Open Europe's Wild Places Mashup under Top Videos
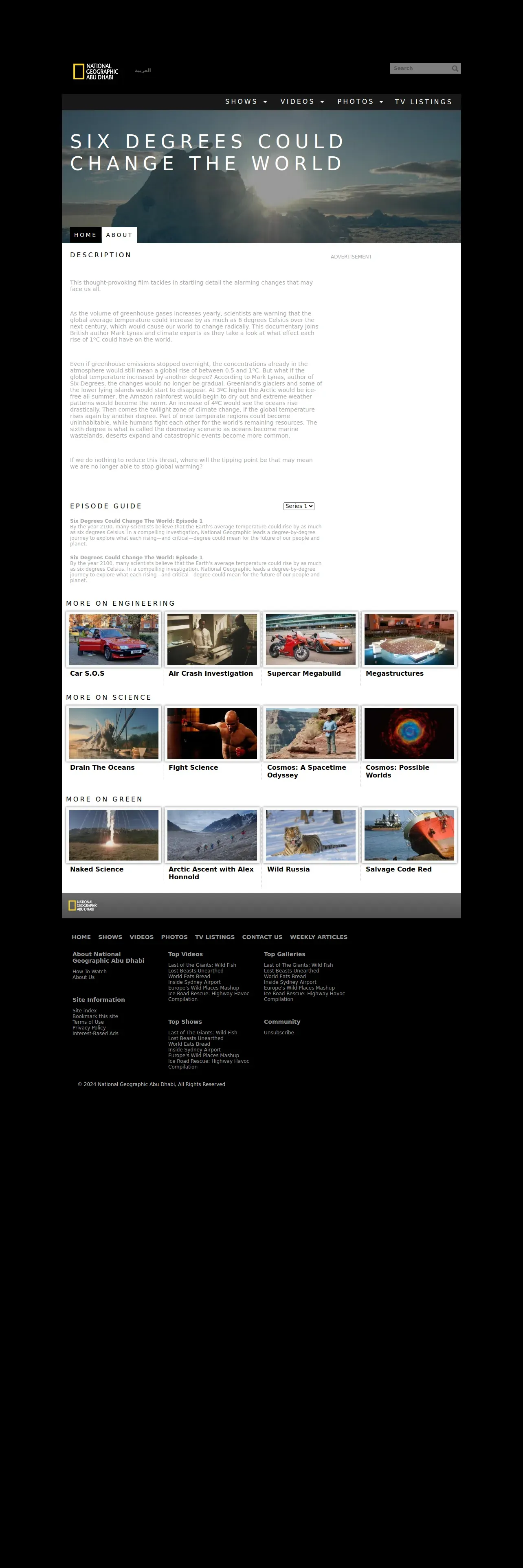Screen dimensions: 523x1568 pyautogui.click(x=203, y=988)
